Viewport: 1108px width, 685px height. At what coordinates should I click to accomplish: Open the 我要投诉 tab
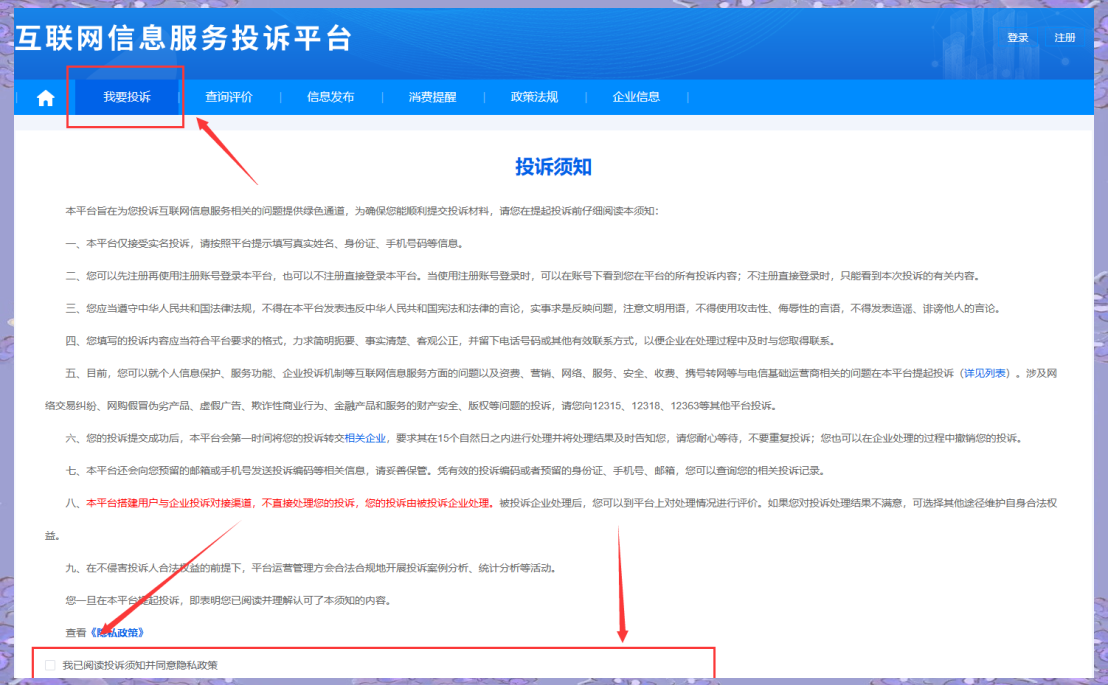(127, 97)
